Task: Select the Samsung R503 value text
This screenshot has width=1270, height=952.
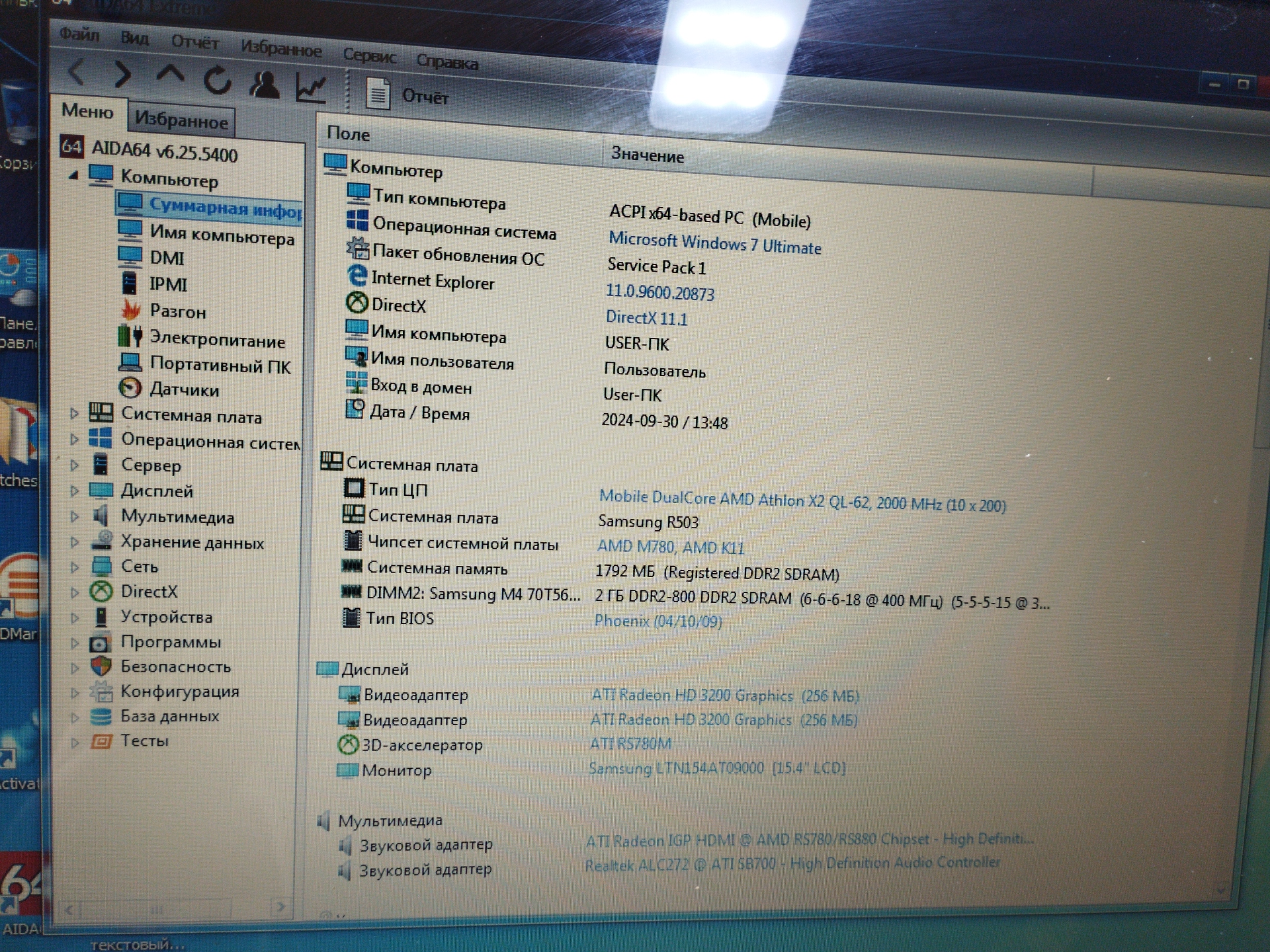Action: pyautogui.click(x=648, y=522)
